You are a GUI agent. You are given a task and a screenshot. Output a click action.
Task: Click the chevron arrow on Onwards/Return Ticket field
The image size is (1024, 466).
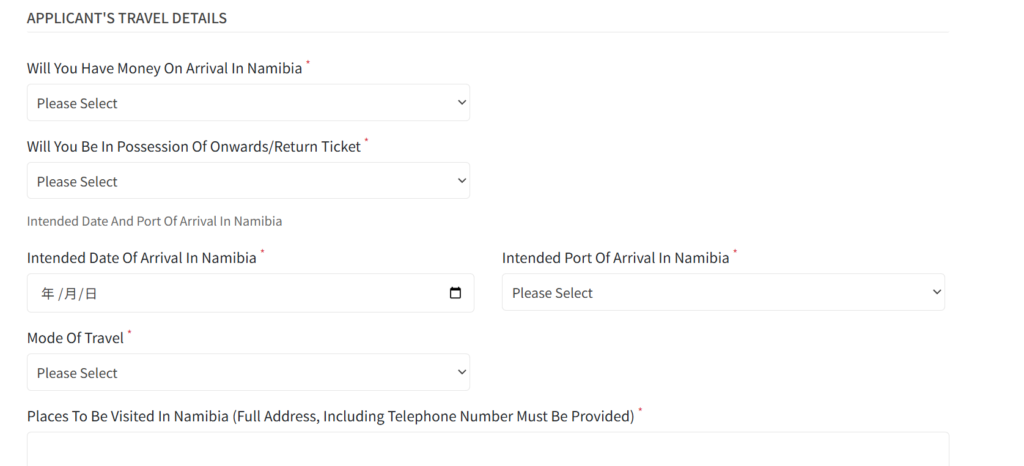(461, 181)
